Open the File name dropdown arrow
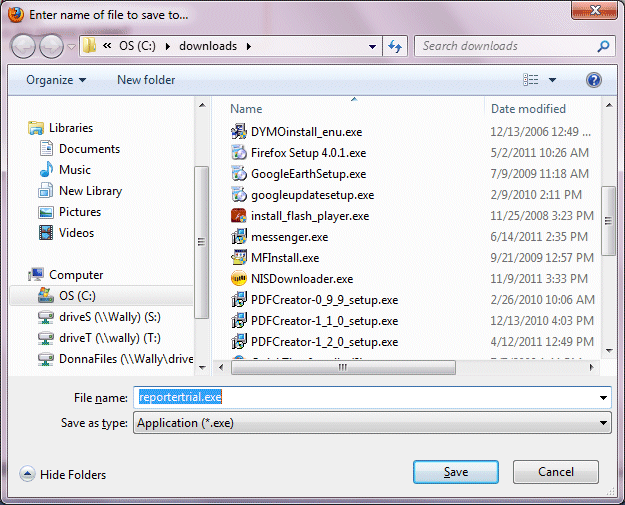This screenshot has width=625, height=505. coord(603,397)
